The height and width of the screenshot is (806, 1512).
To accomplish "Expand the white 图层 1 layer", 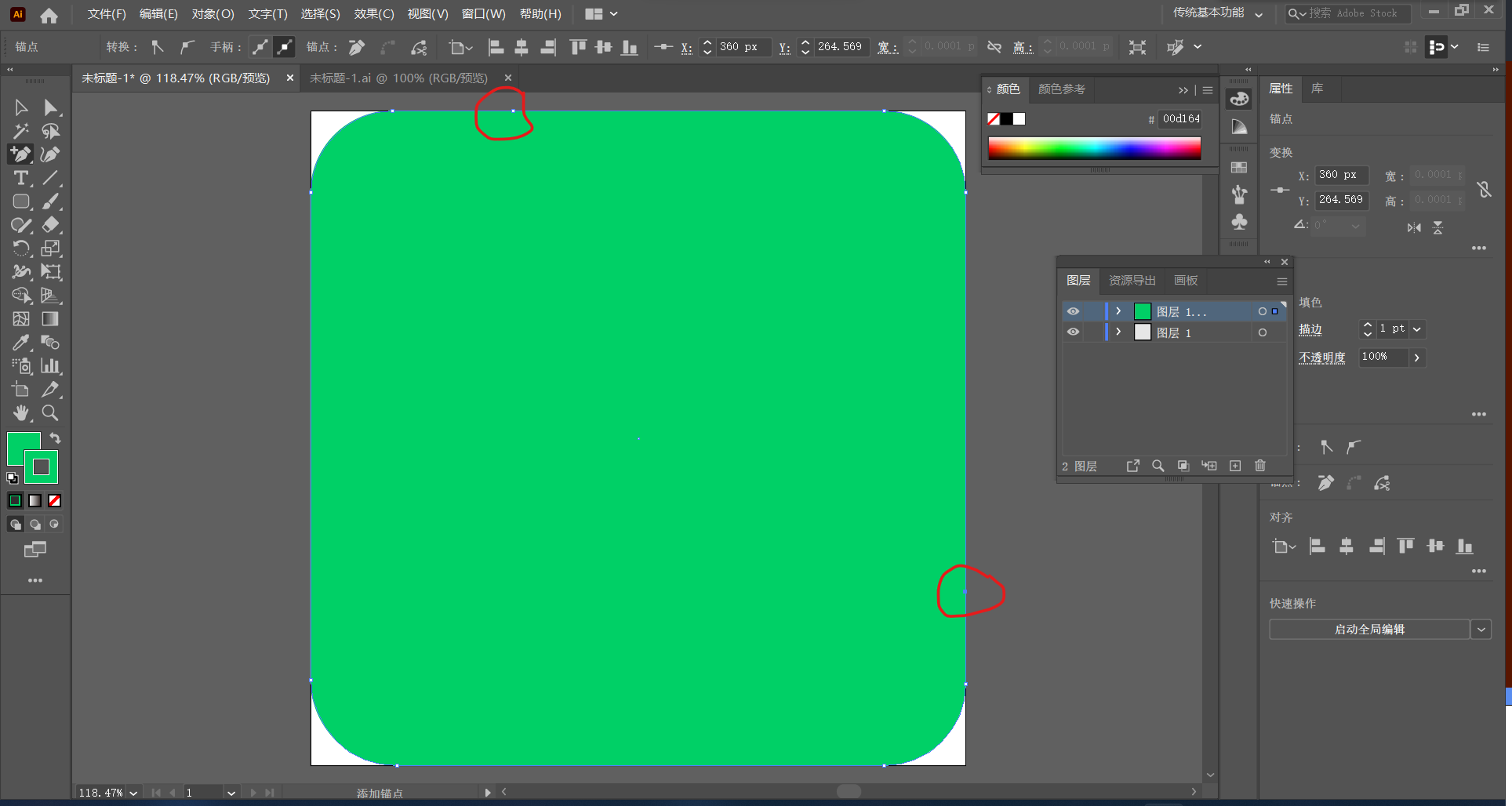I will point(1118,332).
